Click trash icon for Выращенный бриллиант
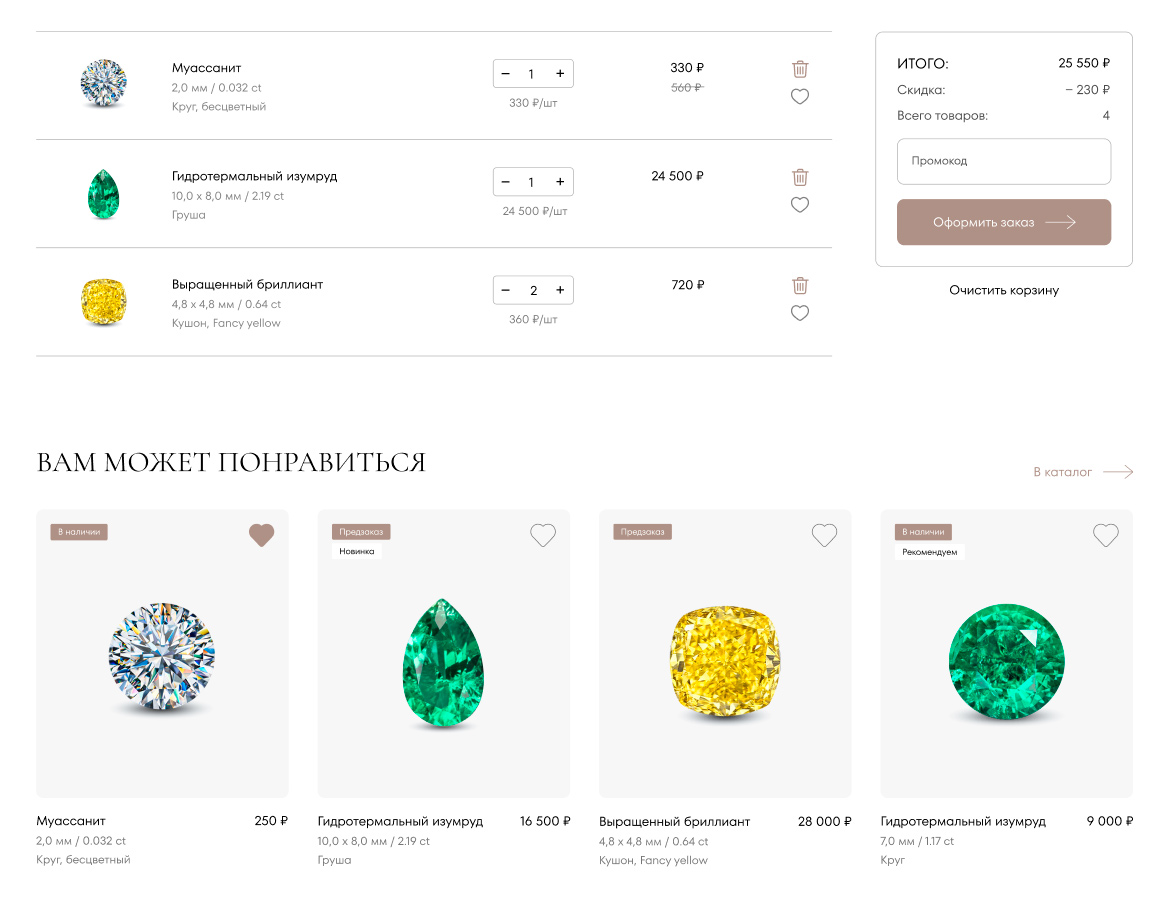This screenshot has height=908, width=1169. point(800,285)
